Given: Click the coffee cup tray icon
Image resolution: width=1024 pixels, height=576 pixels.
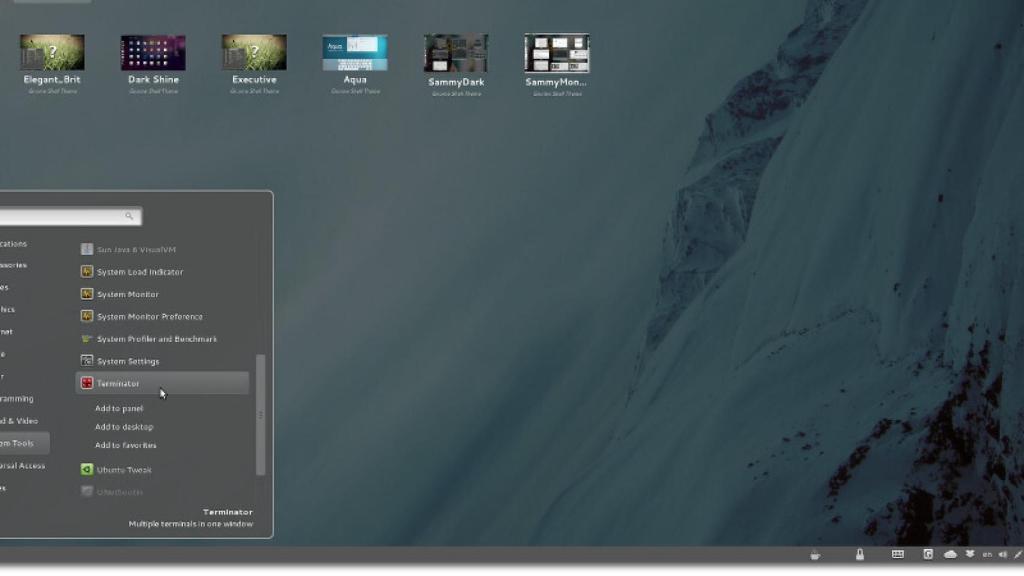Looking at the screenshot, I should [x=815, y=554].
